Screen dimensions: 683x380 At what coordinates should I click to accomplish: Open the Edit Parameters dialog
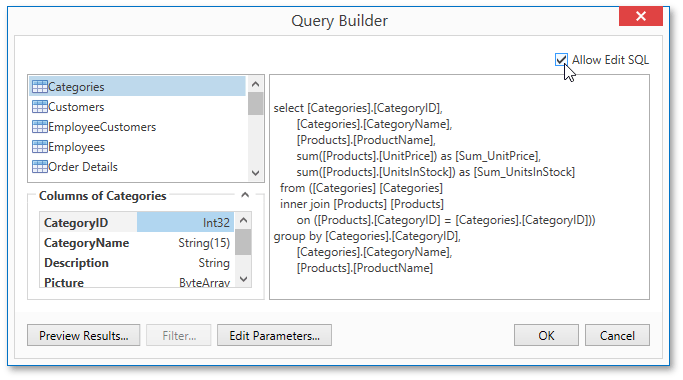274,336
